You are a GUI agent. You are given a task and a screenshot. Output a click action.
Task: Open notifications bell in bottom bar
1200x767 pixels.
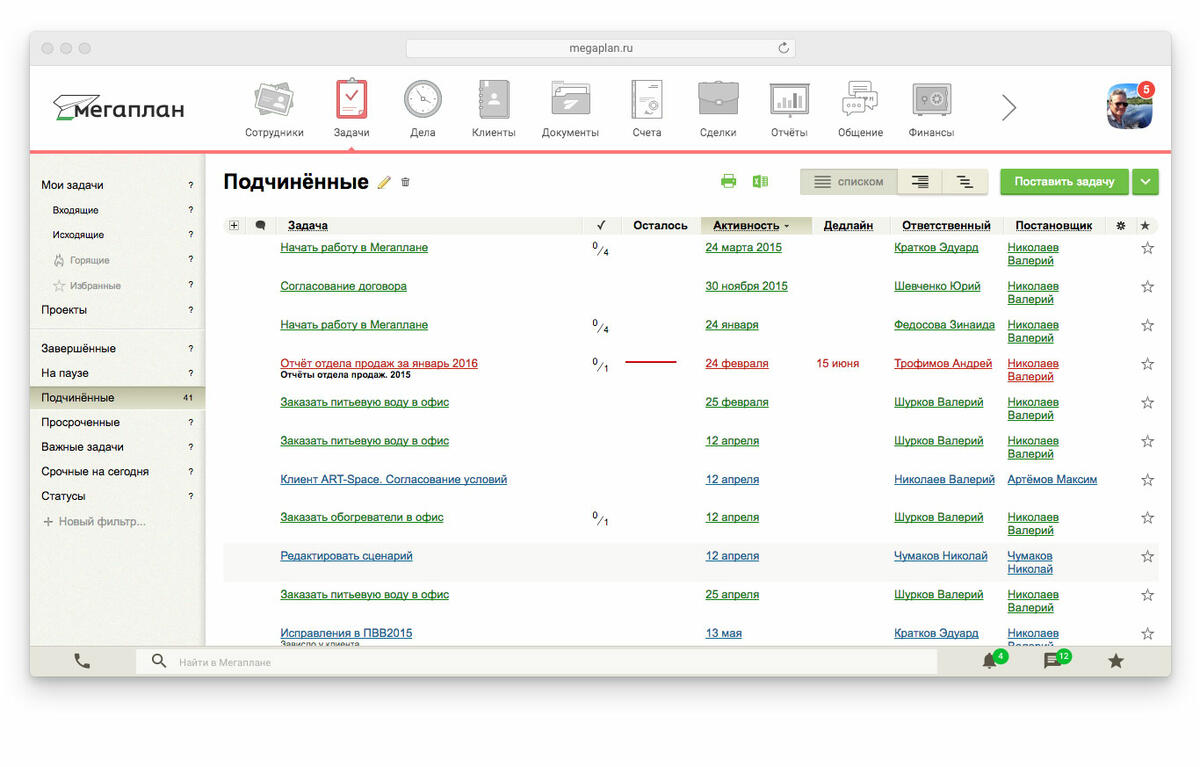pyautogui.click(x=989, y=661)
